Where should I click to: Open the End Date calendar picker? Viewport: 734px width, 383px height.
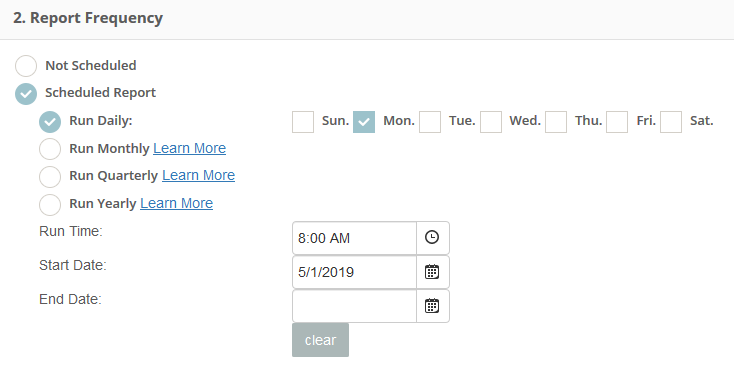432,306
